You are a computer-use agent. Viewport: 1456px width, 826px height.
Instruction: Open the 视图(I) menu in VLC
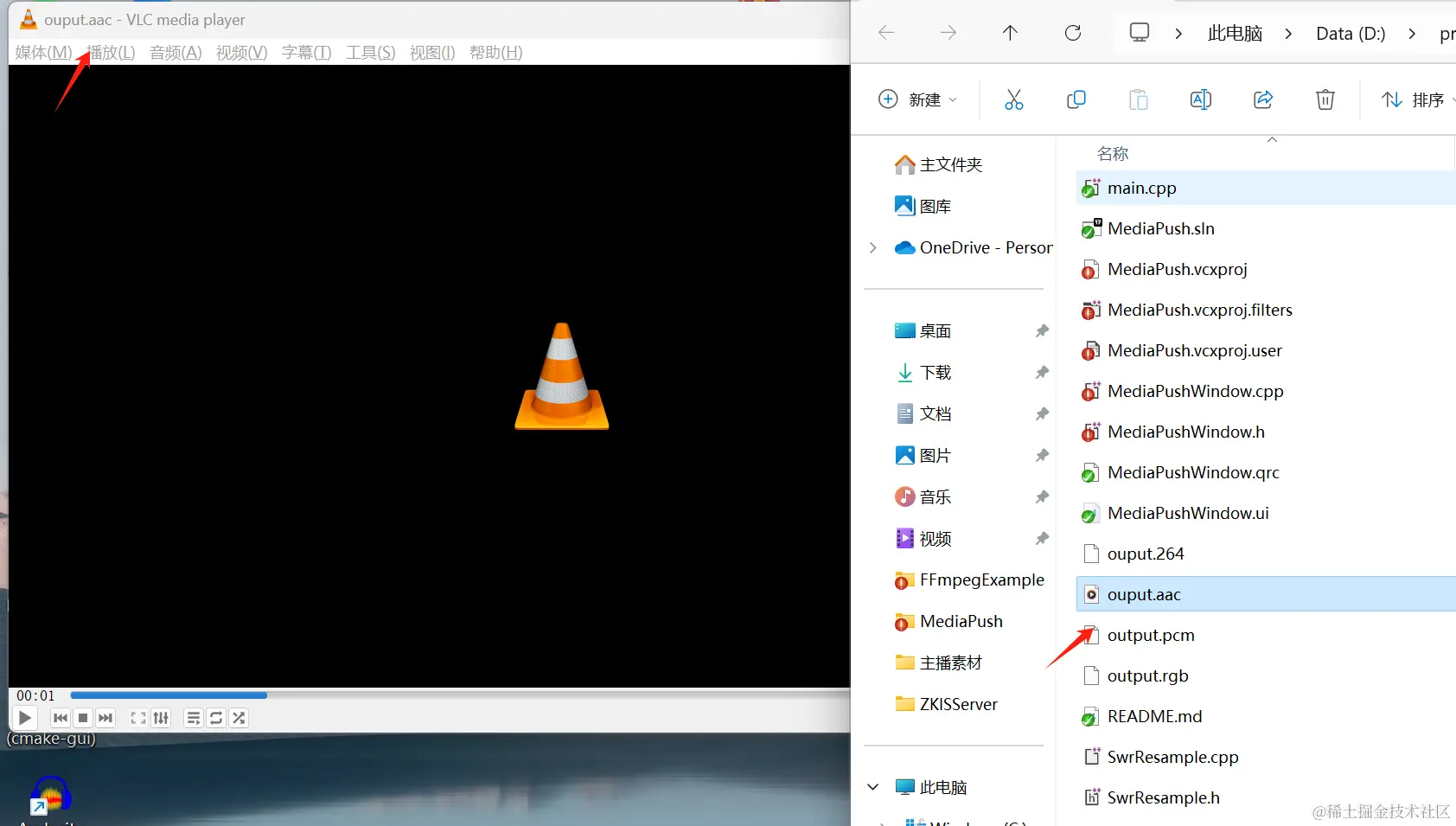point(432,53)
